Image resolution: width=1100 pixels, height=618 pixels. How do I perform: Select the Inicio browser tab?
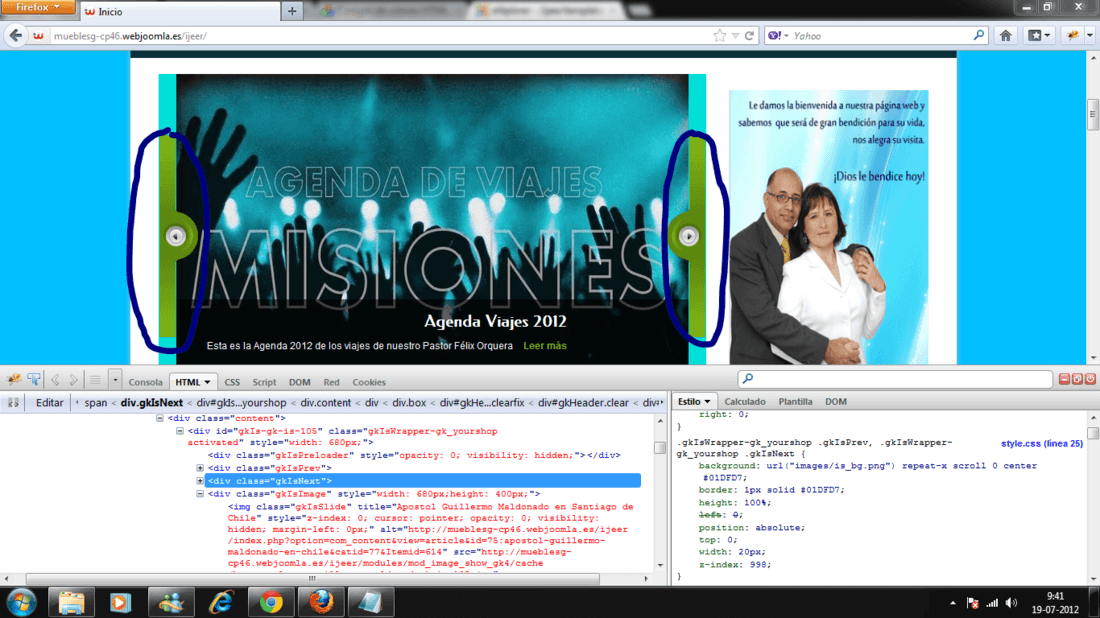(180, 11)
